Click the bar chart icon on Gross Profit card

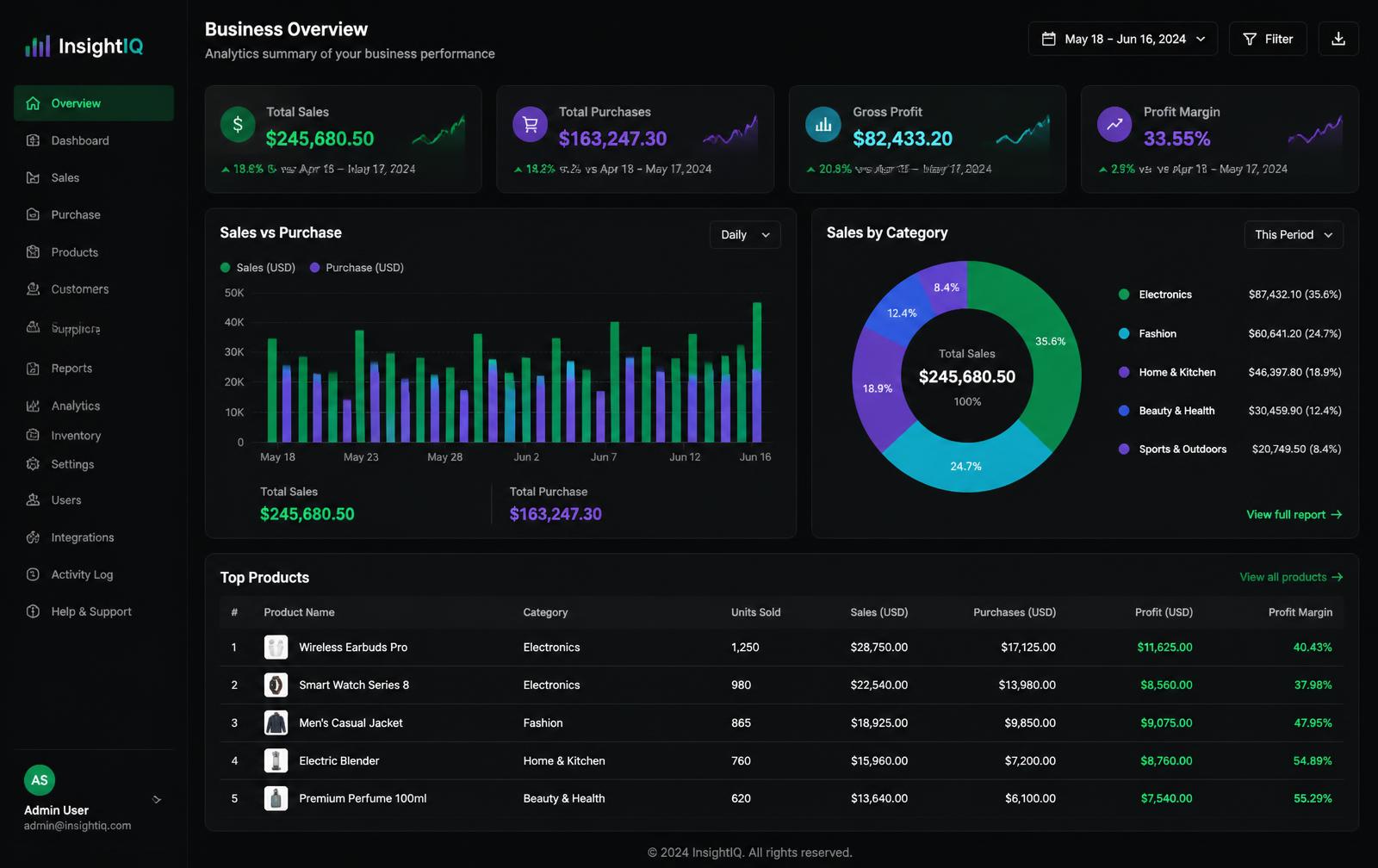[822, 124]
